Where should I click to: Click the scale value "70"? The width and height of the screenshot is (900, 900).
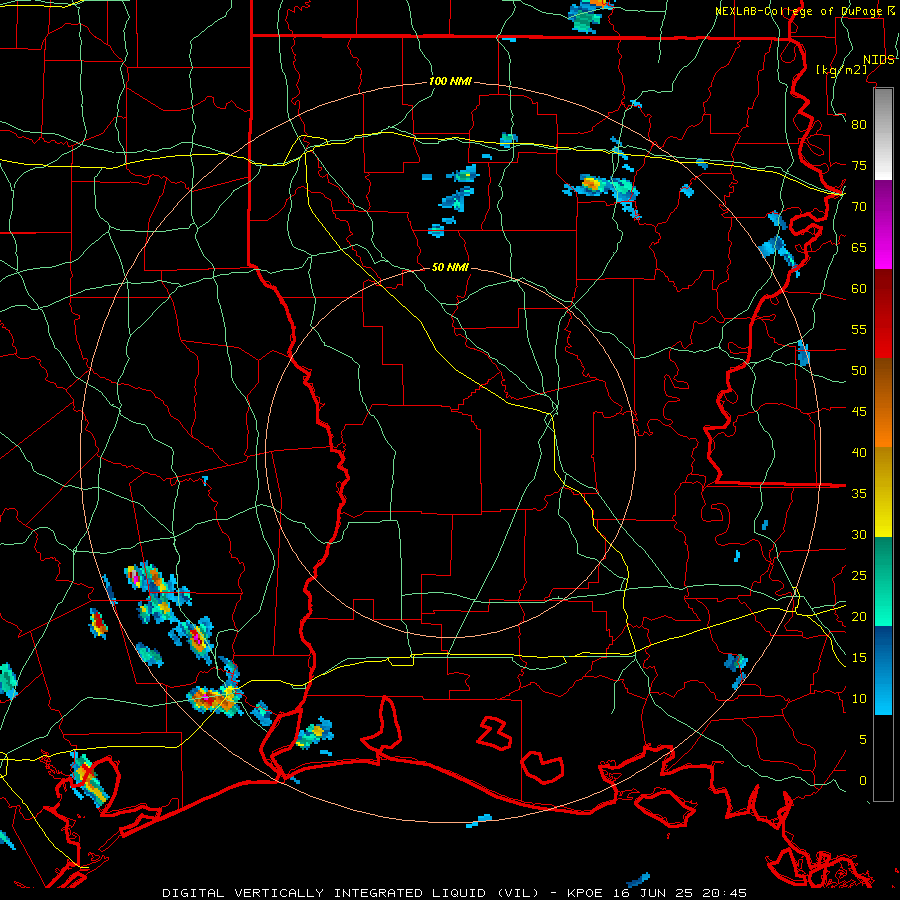click(859, 207)
